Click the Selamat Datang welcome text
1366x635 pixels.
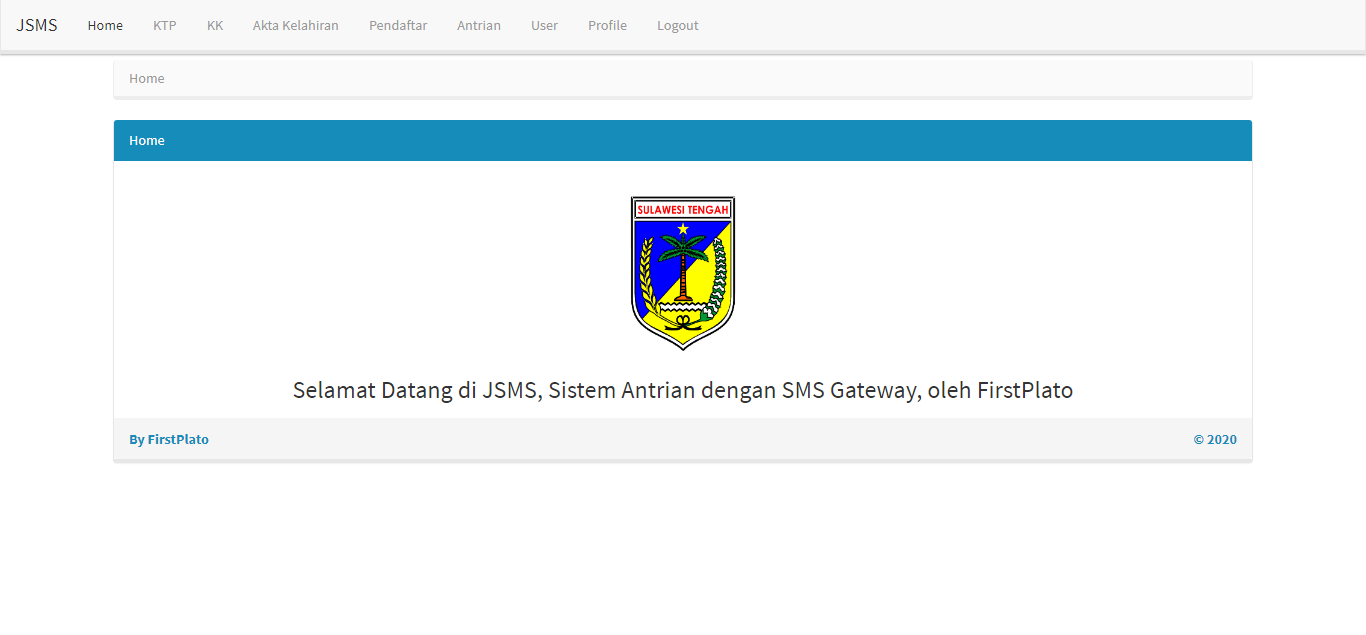[x=683, y=390]
